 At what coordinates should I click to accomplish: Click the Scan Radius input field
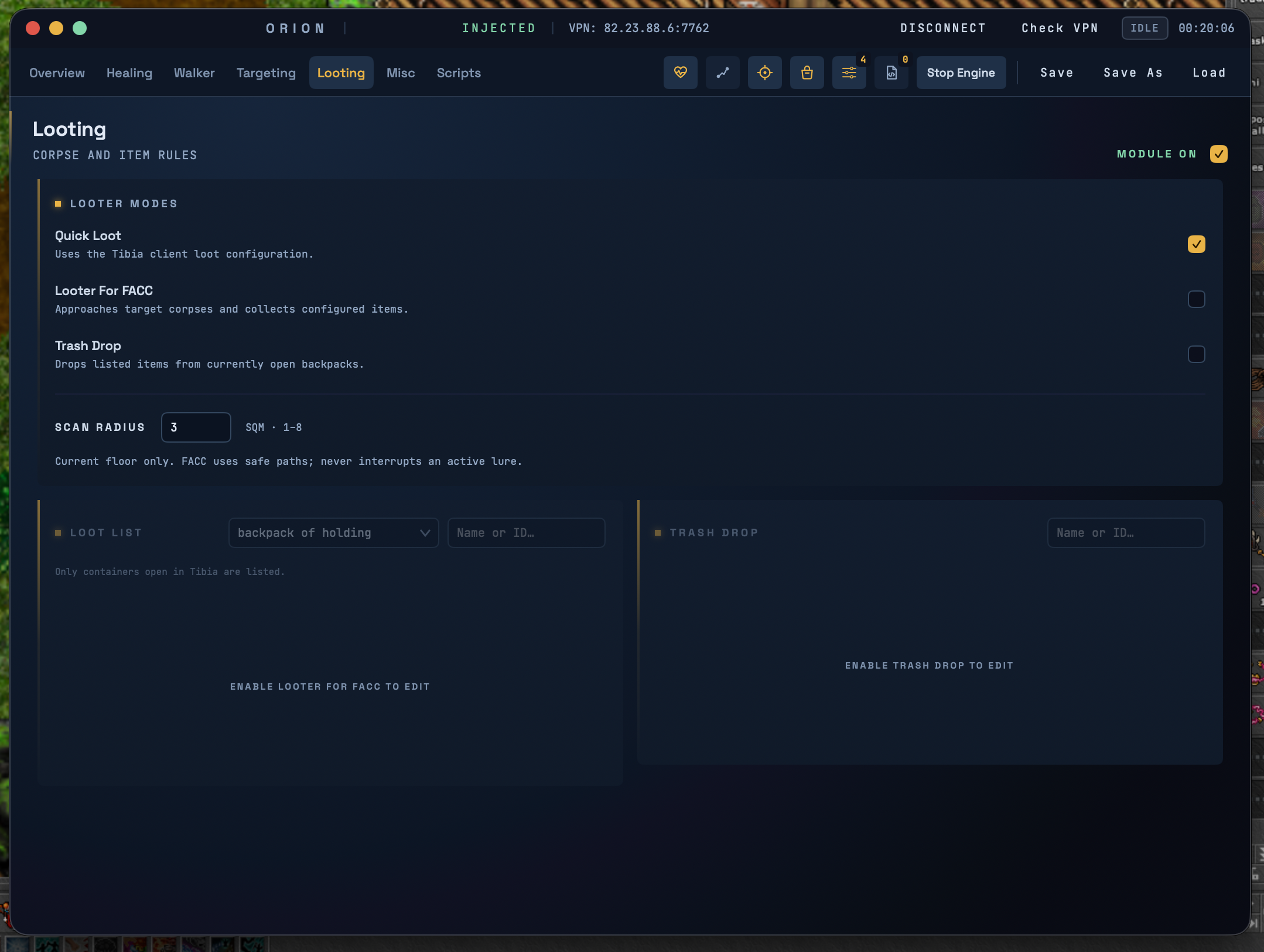point(196,427)
